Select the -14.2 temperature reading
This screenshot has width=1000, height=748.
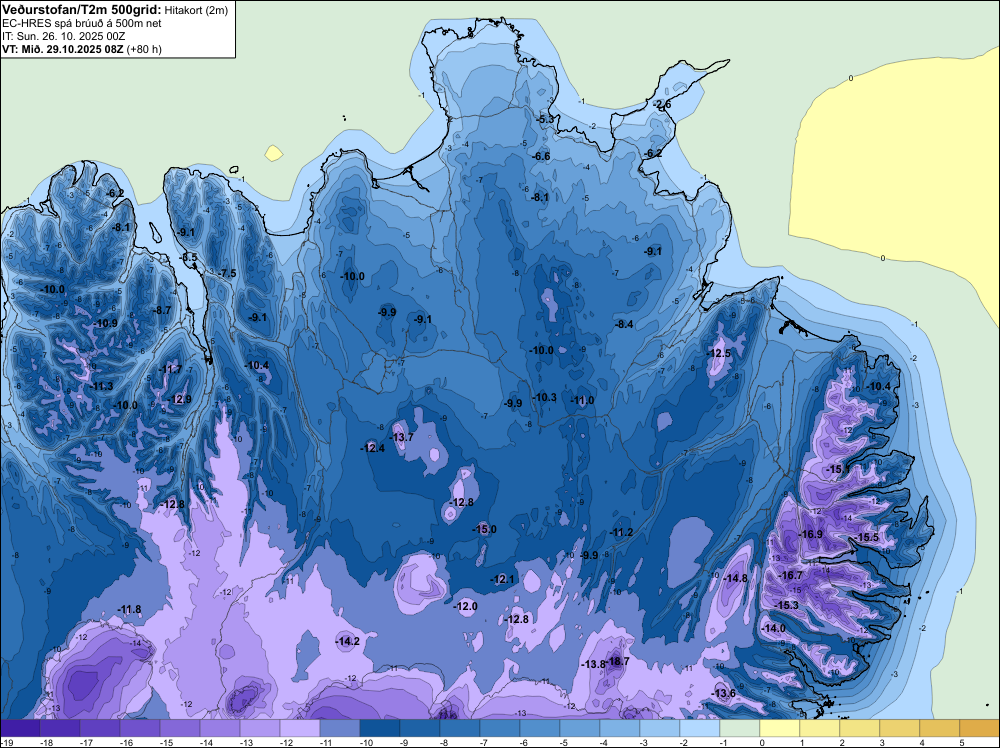348,642
